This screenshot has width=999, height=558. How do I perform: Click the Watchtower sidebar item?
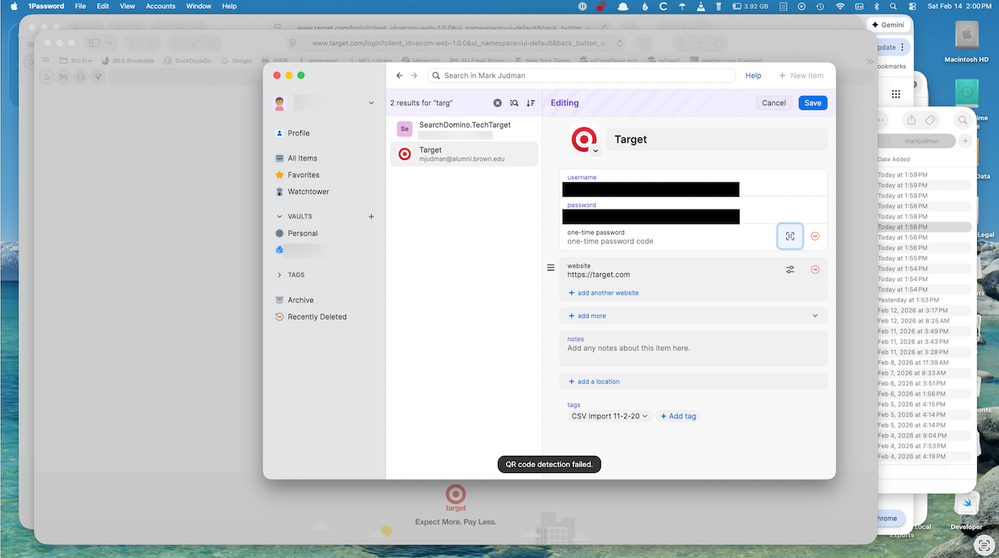pyautogui.click(x=308, y=192)
